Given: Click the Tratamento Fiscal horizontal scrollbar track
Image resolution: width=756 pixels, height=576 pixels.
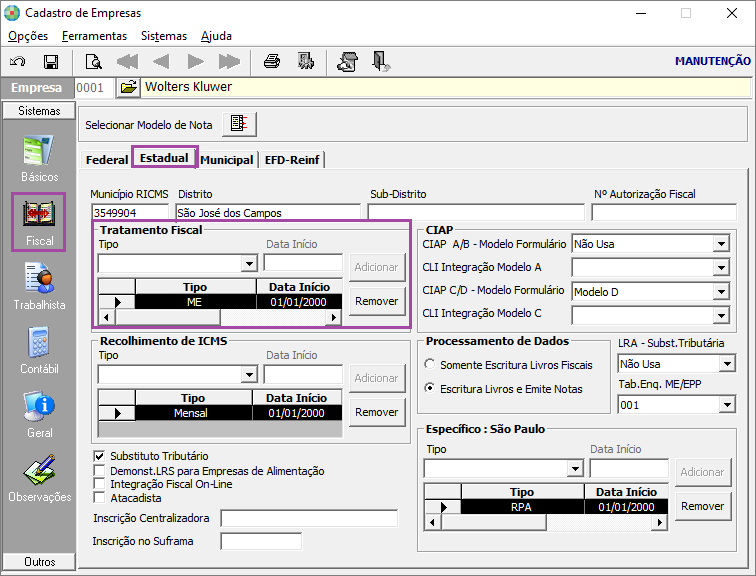Looking at the screenshot, I should [274, 317].
